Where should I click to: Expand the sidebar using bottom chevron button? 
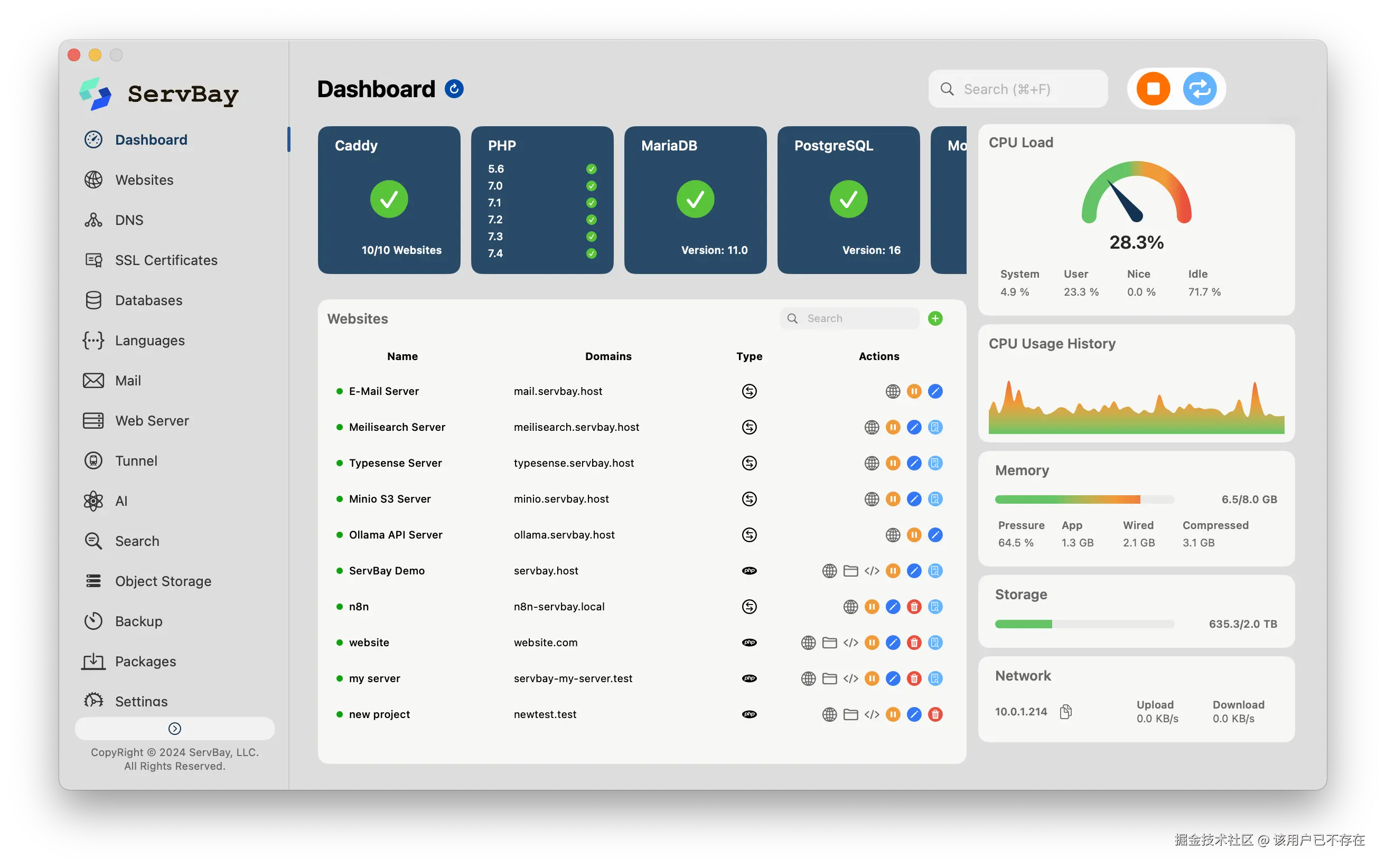tap(174, 729)
